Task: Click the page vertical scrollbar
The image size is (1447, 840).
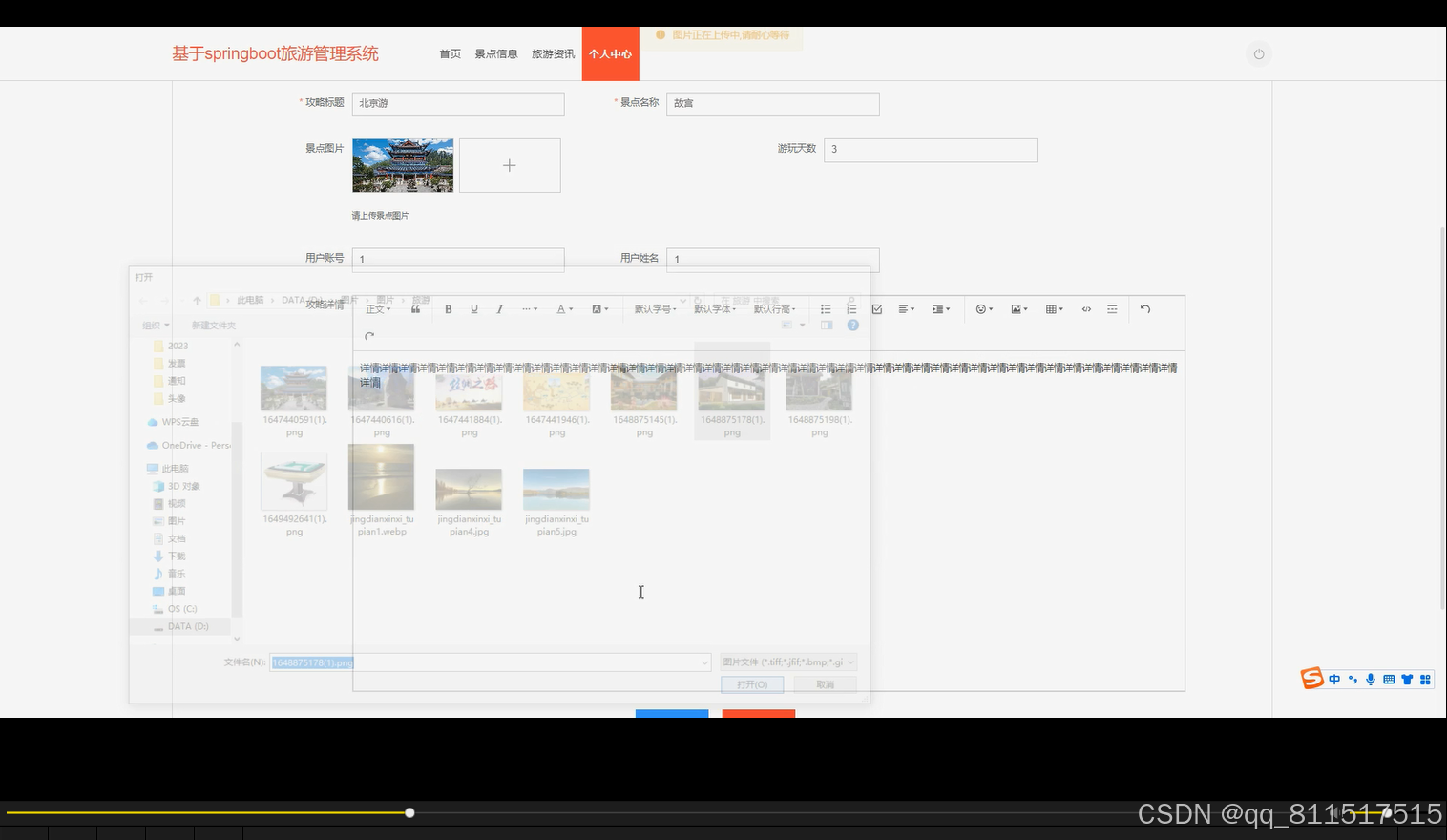Action: (x=1442, y=418)
